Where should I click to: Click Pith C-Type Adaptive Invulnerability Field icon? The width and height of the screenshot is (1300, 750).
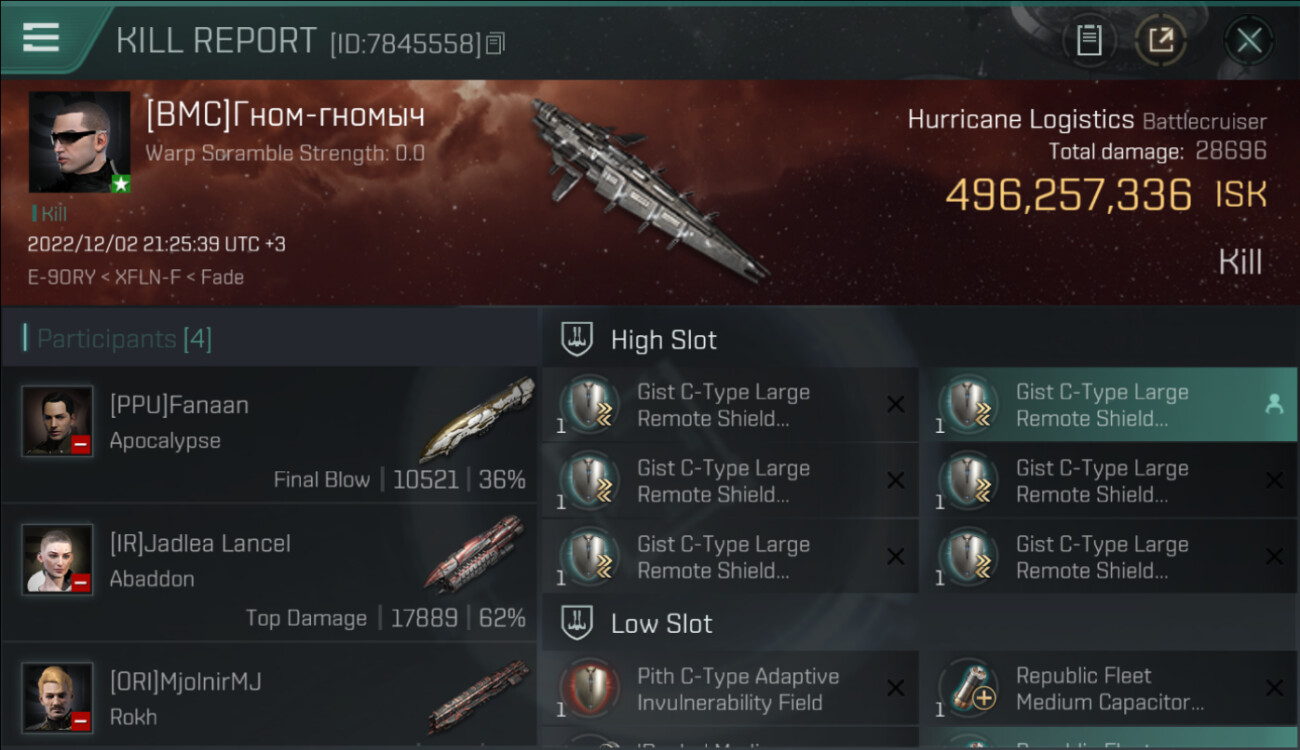(589, 688)
